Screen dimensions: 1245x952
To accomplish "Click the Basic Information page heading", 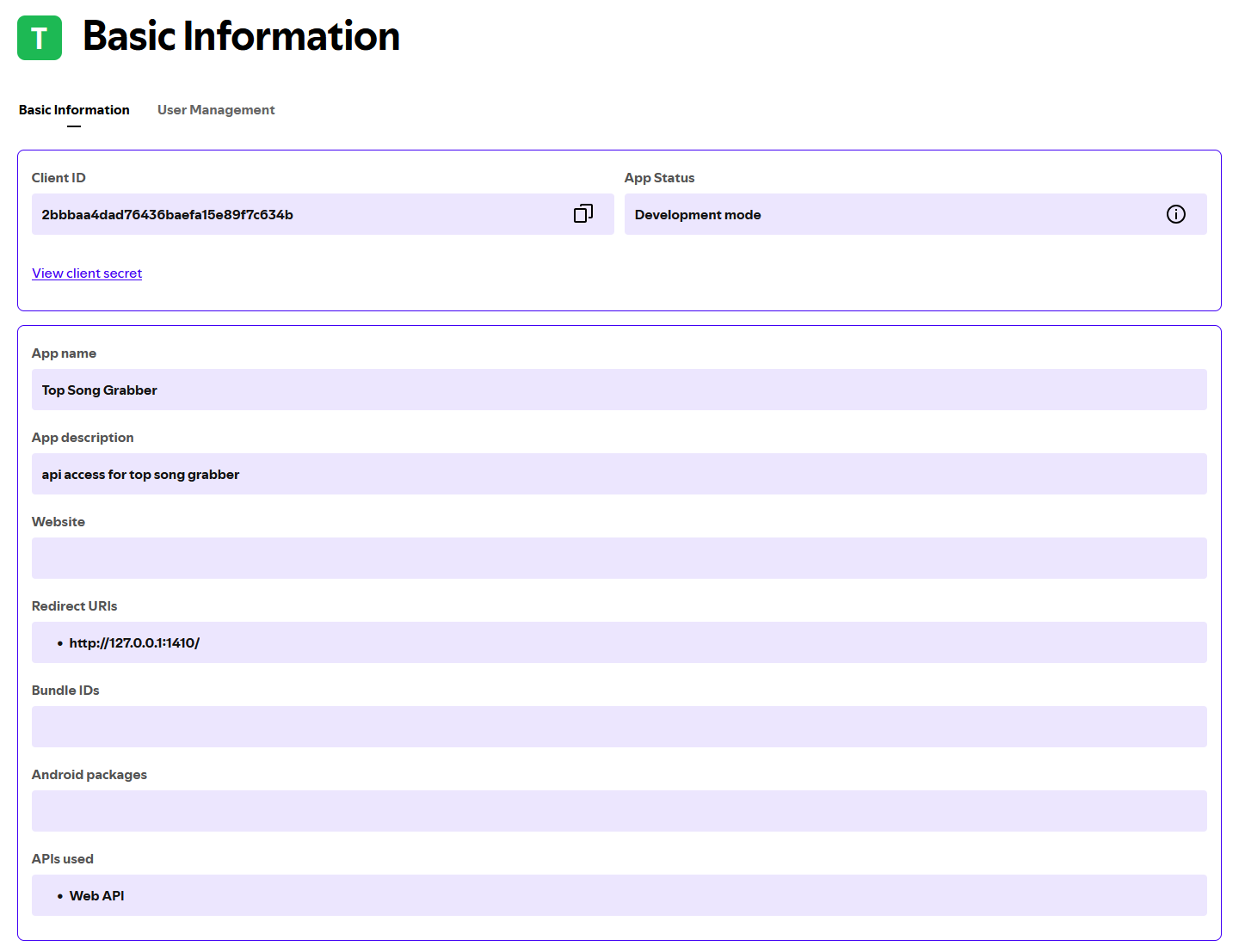I will point(241,36).
